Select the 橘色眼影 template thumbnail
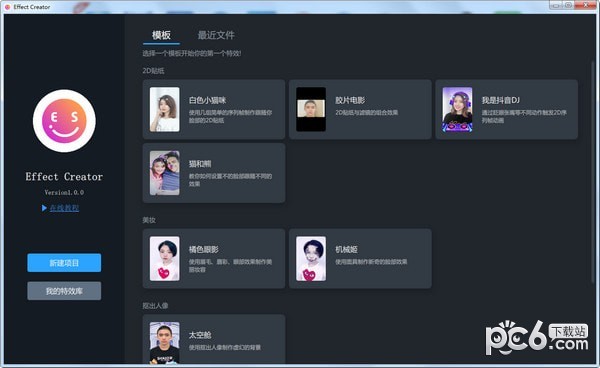 click(x=165, y=259)
